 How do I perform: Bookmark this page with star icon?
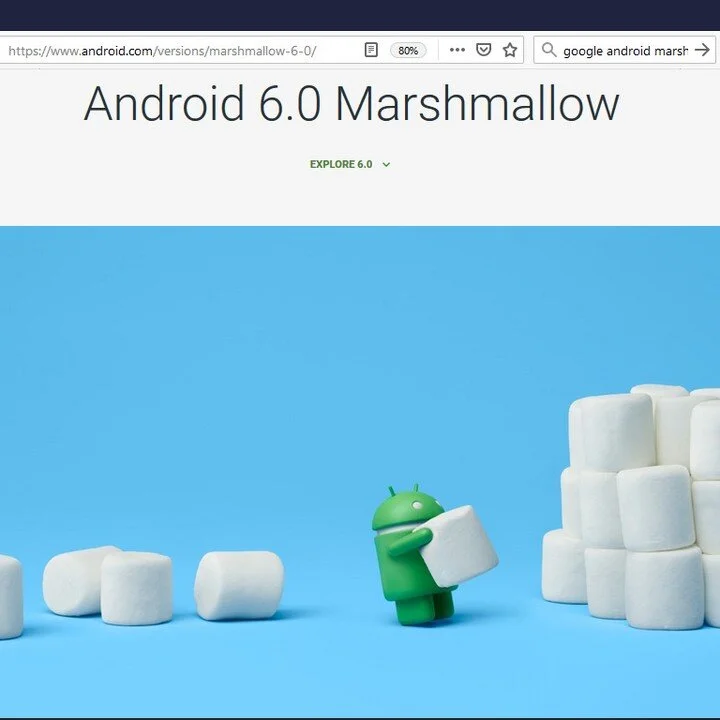(x=510, y=50)
